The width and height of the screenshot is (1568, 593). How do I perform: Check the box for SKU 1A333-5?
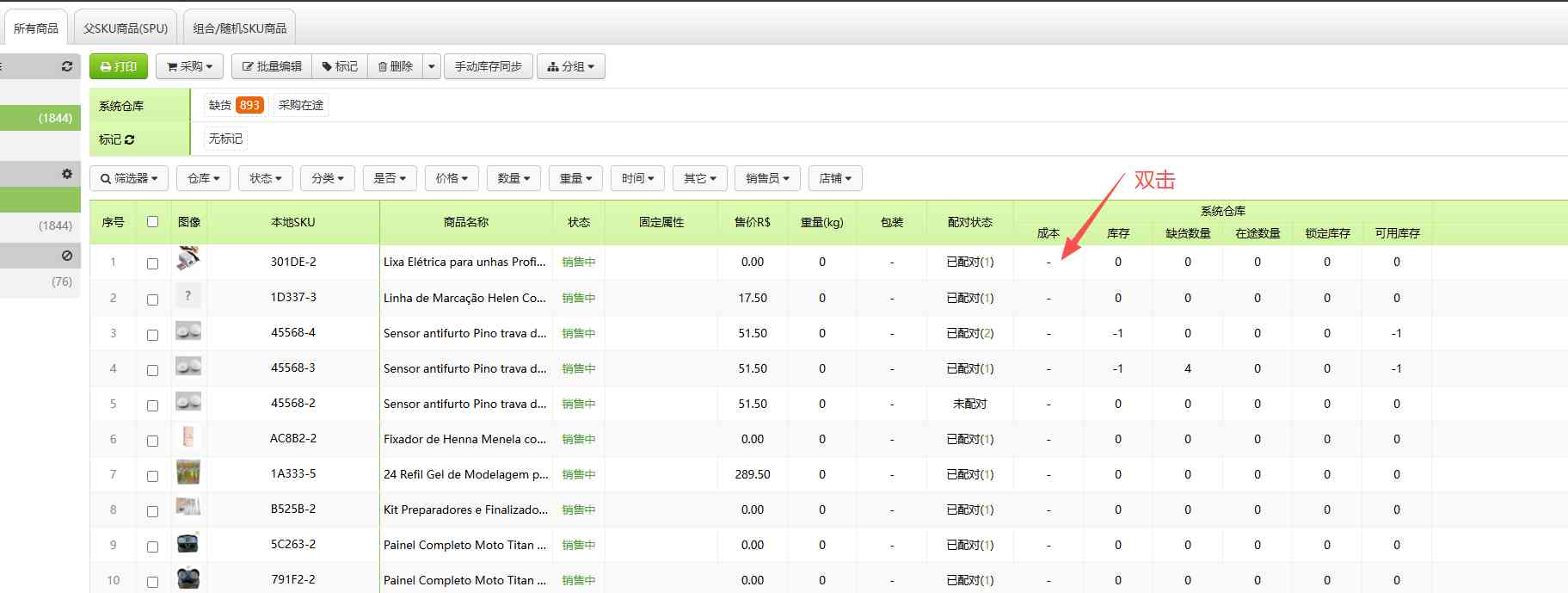coord(152,476)
